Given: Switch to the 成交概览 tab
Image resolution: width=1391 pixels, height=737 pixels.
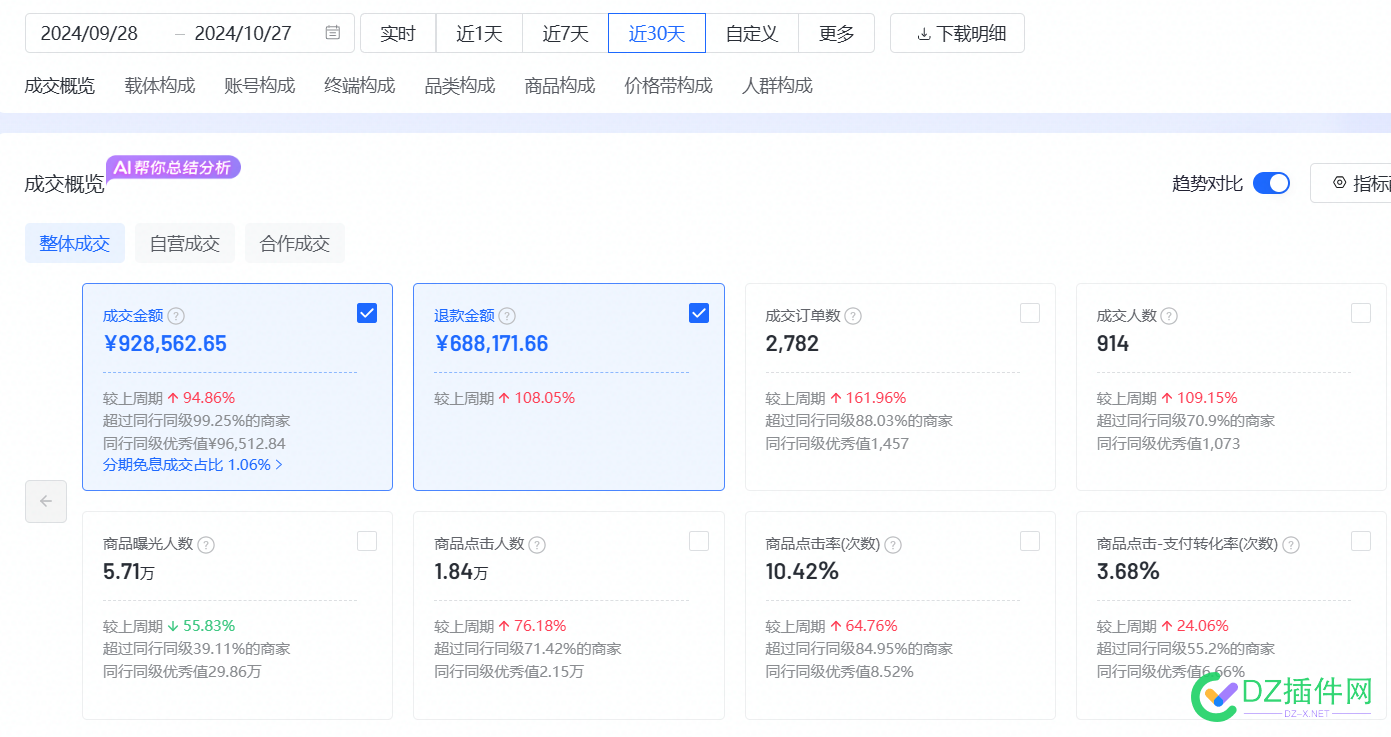Looking at the screenshot, I should click(60, 86).
